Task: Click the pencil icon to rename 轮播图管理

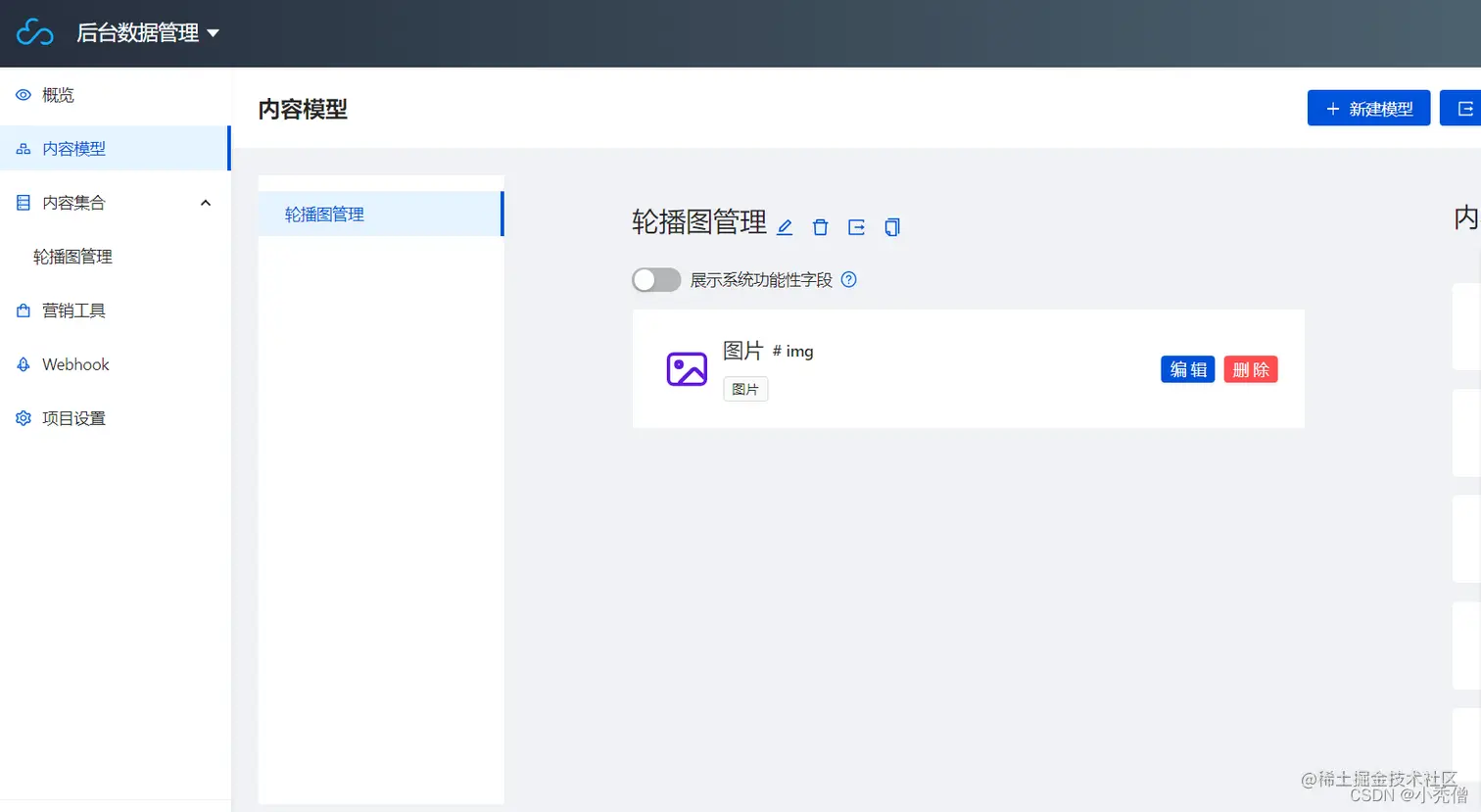Action: (x=785, y=226)
